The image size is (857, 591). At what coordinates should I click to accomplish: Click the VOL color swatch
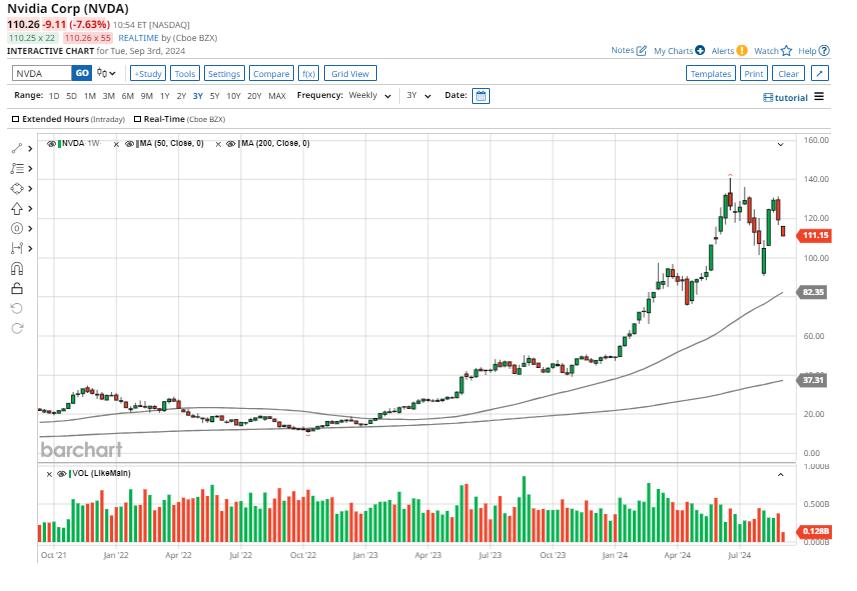click(x=69, y=474)
